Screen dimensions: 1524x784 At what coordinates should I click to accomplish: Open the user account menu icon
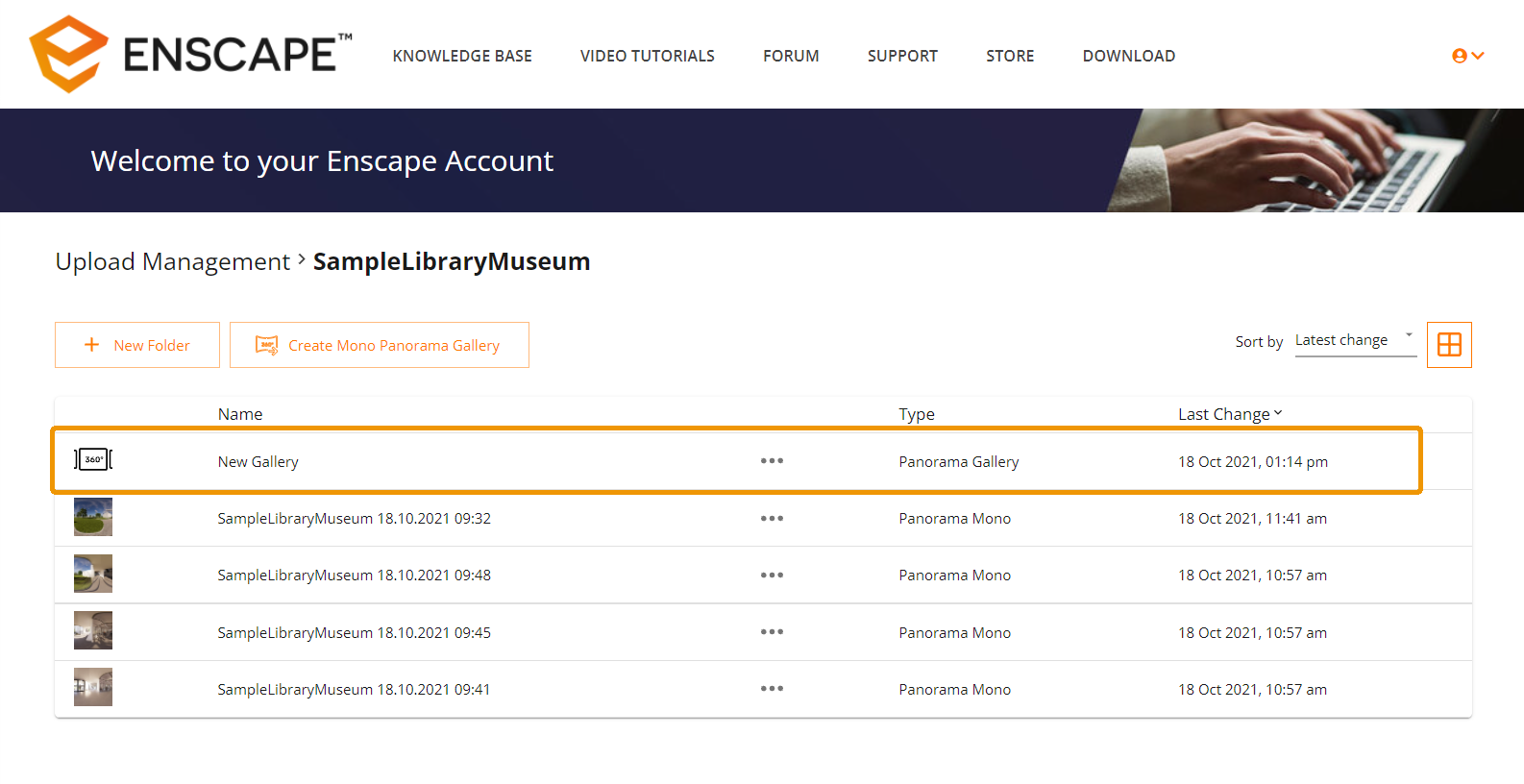[x=1467, y=56]
